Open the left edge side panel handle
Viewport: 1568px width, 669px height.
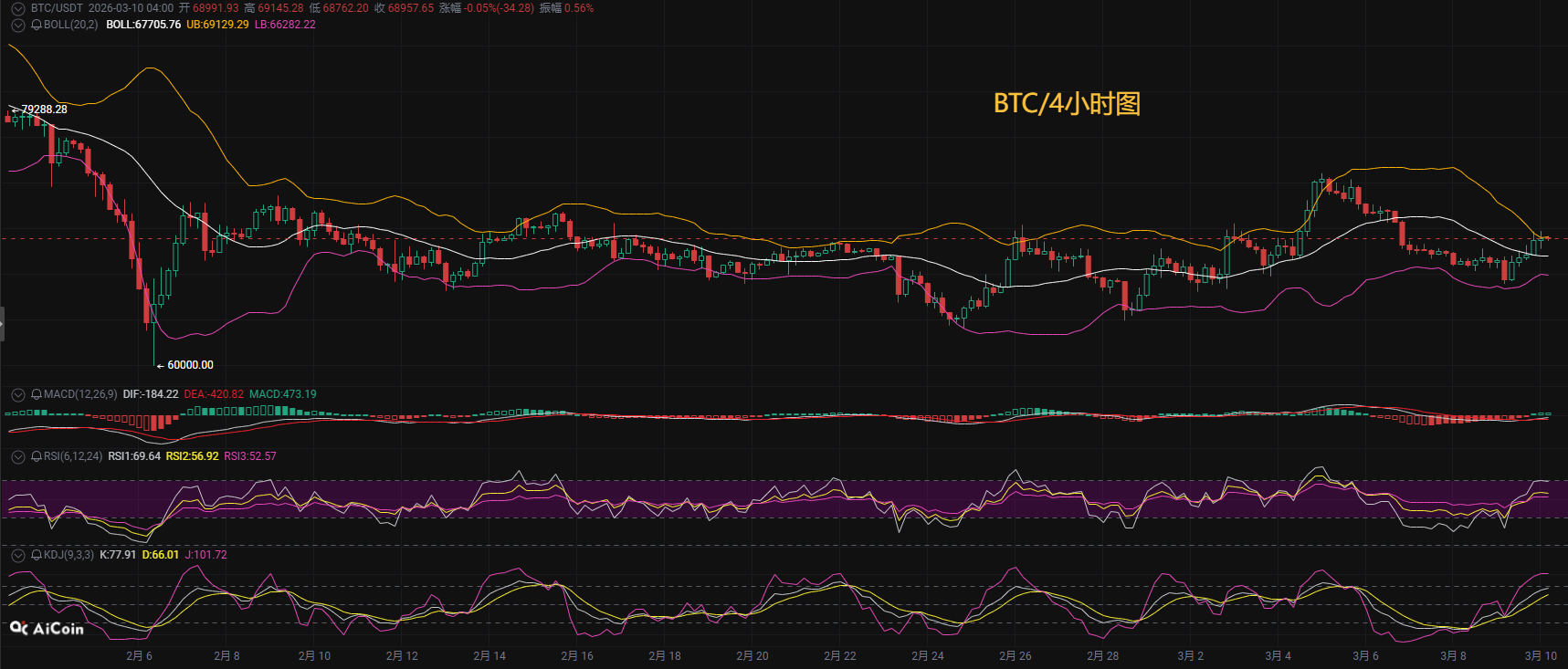3,324
